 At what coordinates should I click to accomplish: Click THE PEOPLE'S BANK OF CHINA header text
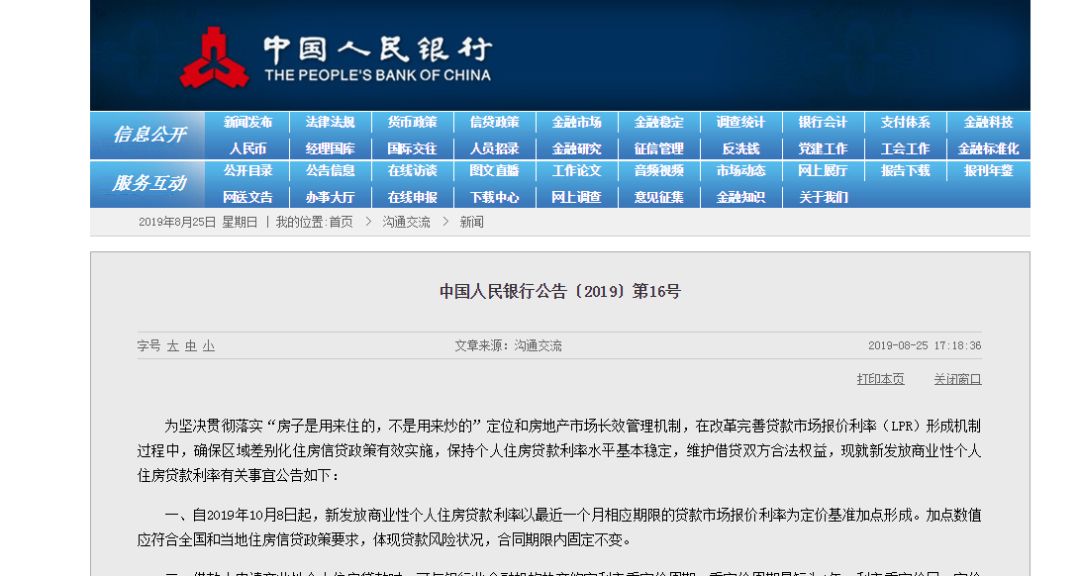click(377, 75)
